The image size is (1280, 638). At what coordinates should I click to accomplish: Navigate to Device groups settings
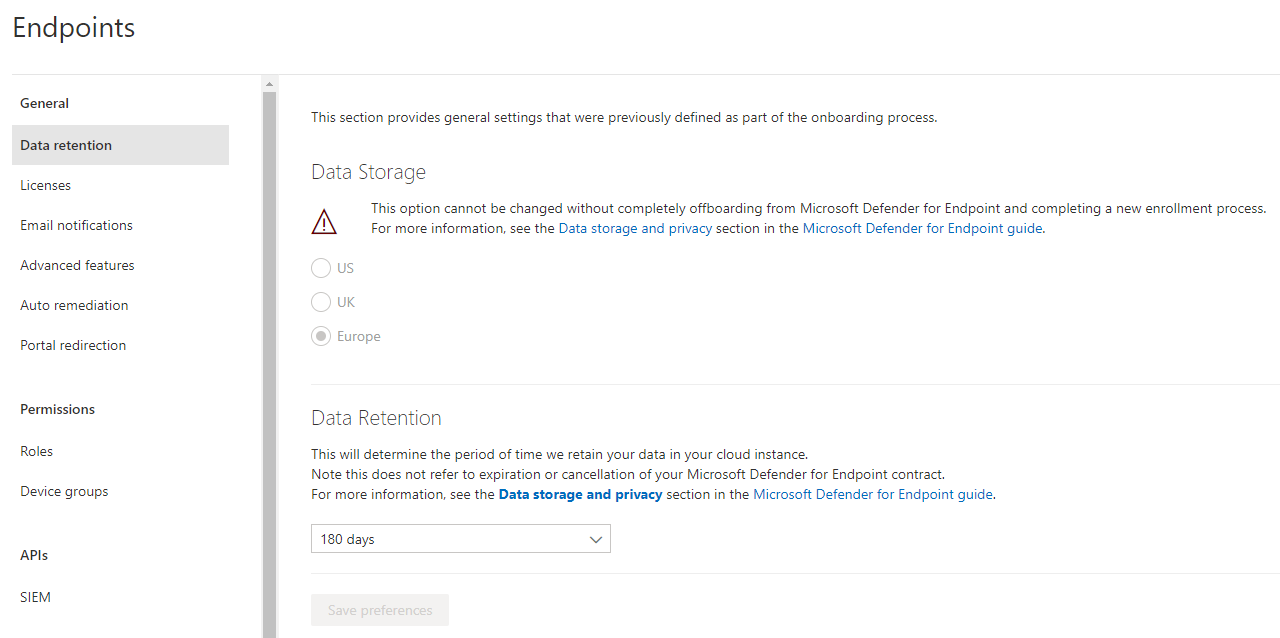coord(64,491)
